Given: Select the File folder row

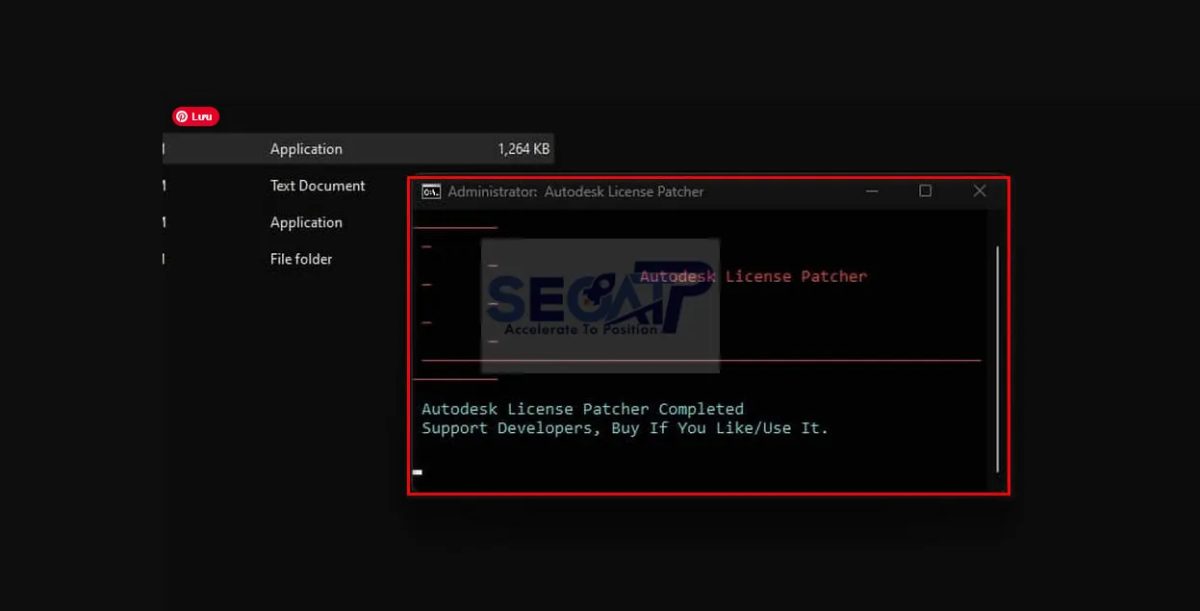Looking at the screenshot, I should click(x=301, y=259).
